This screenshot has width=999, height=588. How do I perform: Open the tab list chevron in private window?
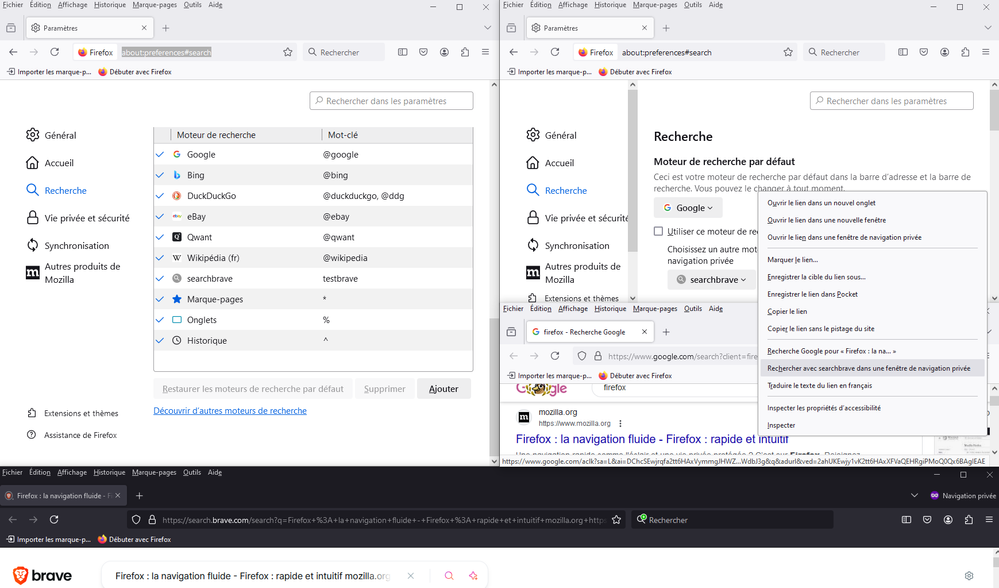point(914,496)
